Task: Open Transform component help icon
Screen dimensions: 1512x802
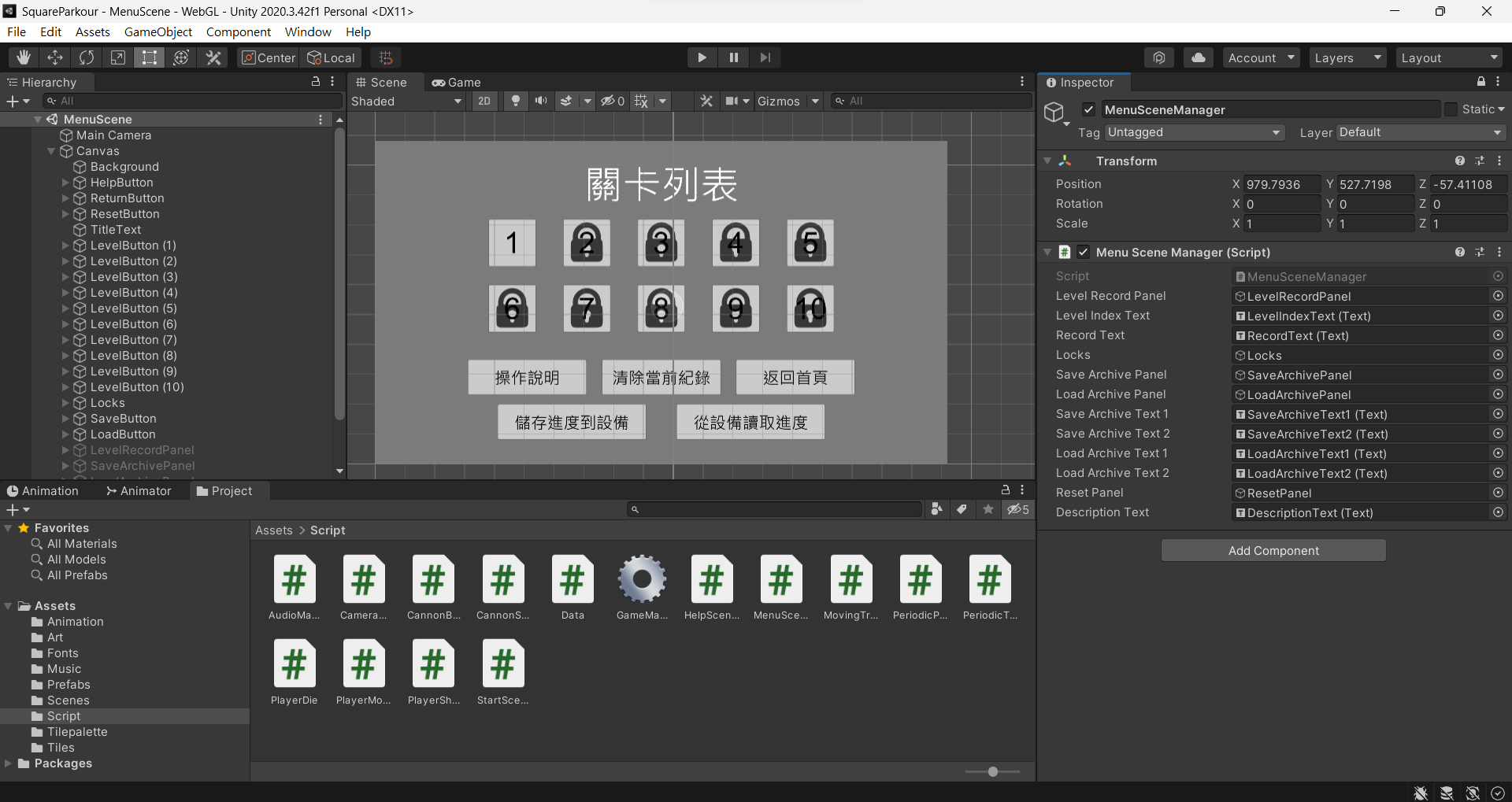Action: click(x=1460, y=161)
